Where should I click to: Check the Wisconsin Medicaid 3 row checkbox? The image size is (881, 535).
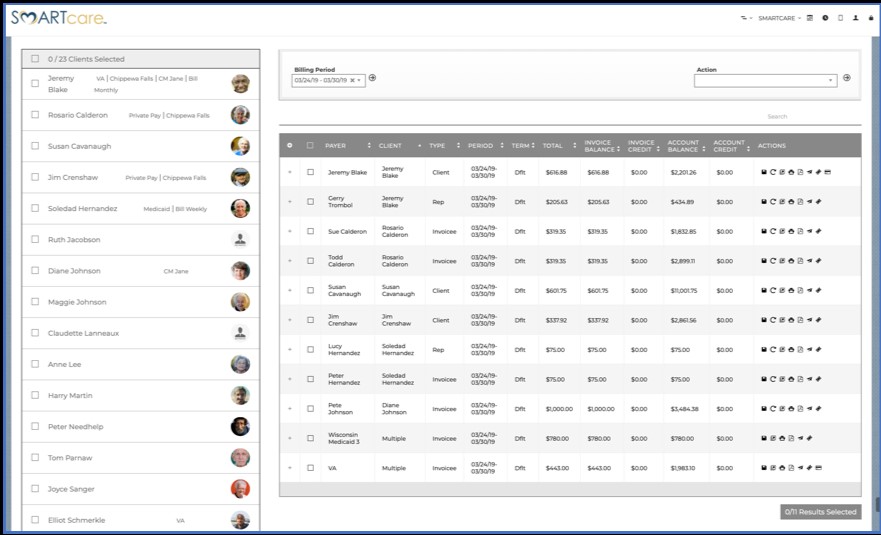tap(310, 438)
